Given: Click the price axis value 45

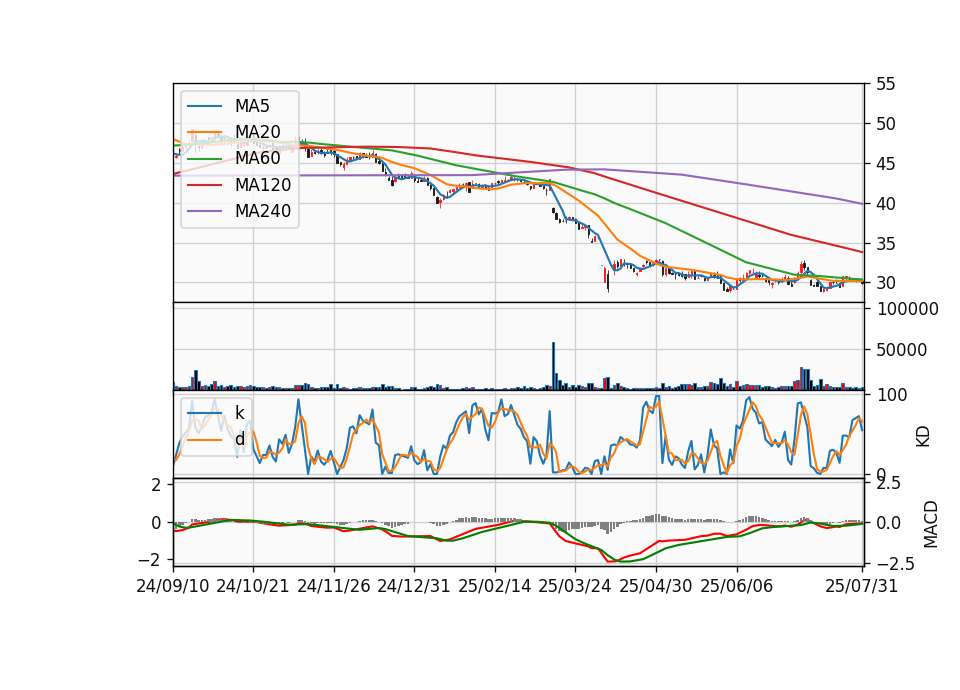Looking at the screenshot, I should pos(885,164).
